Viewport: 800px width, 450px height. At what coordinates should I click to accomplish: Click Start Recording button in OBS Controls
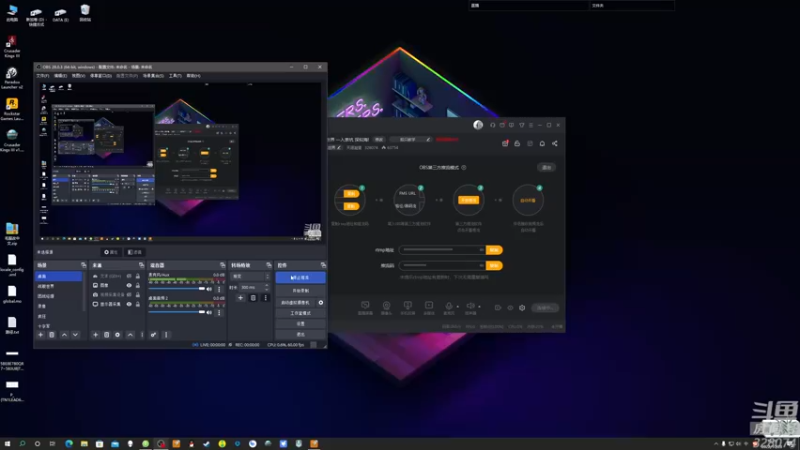click(301, 290)
